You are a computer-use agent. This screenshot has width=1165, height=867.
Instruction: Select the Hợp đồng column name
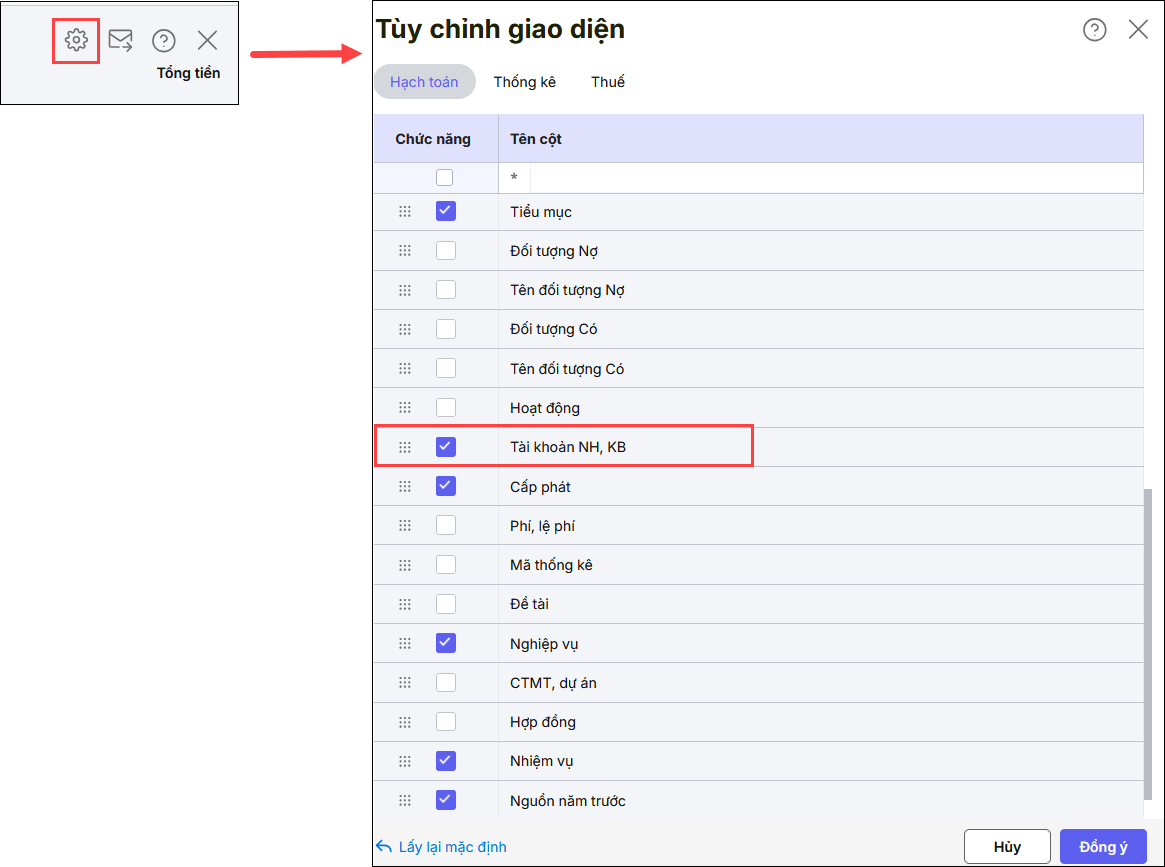pyautogui.click(x=542, y=722)
